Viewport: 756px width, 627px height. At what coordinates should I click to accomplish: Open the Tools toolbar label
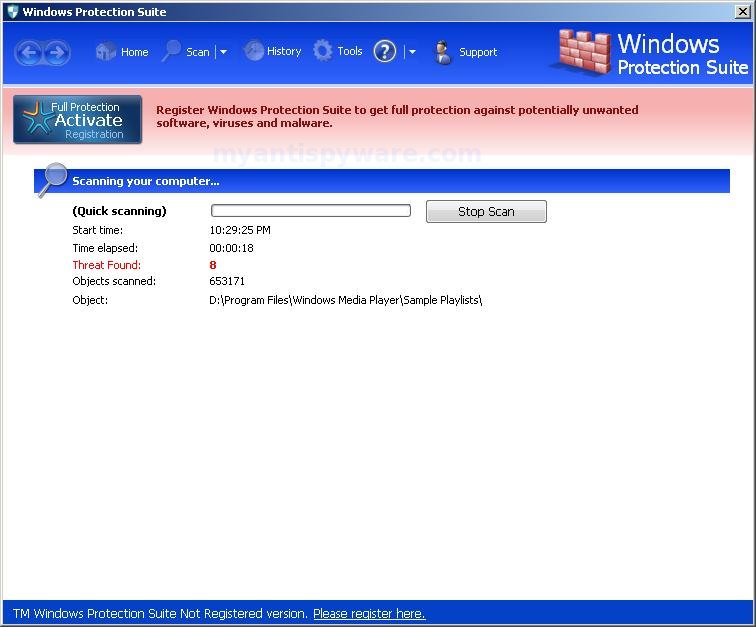tap(350, 51)
